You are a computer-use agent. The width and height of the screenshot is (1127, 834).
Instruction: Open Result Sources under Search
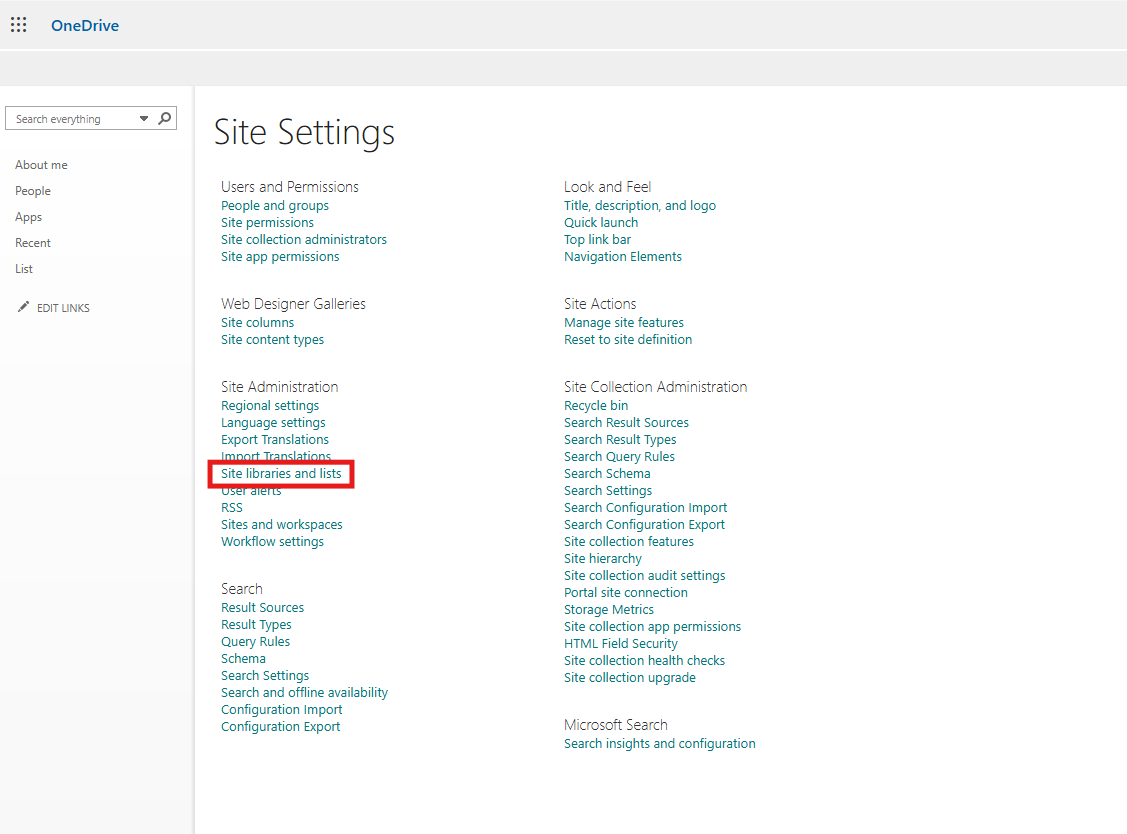click(x=262, y=608)
